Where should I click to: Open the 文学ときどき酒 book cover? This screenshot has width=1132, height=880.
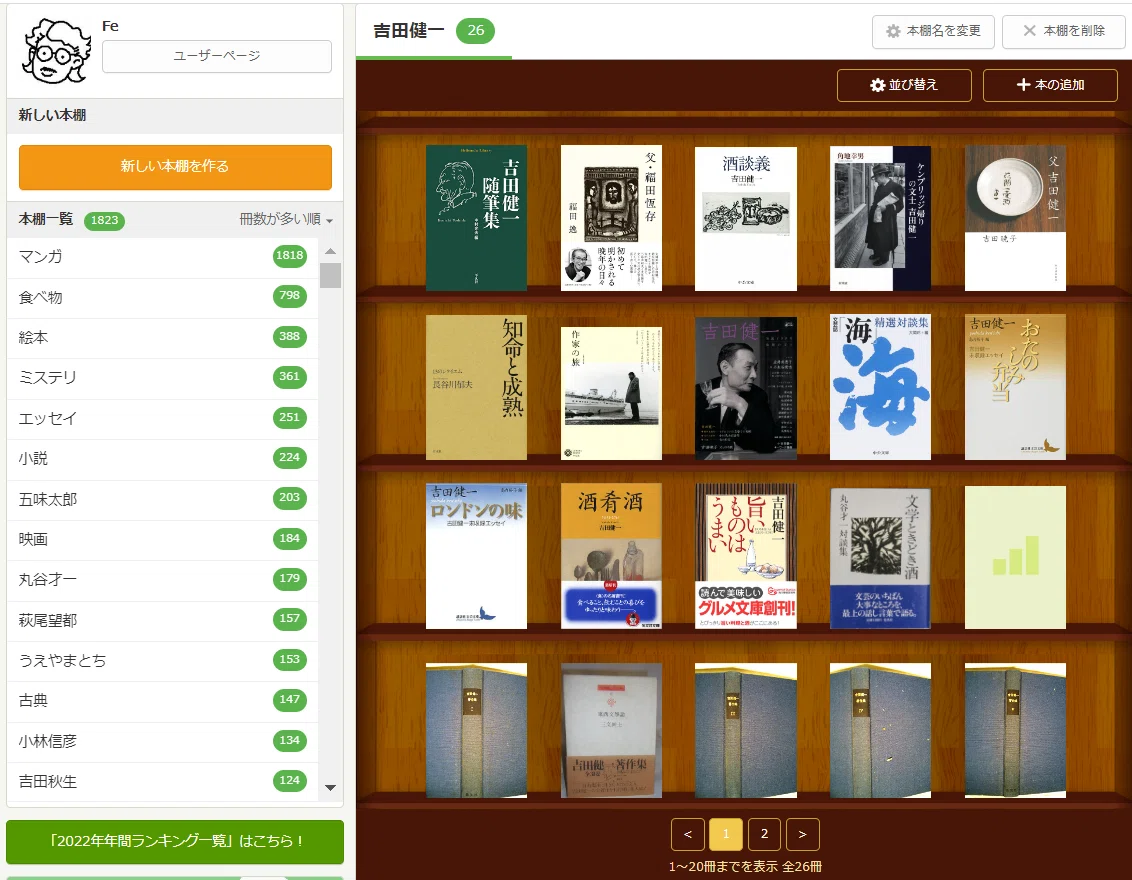881,559
